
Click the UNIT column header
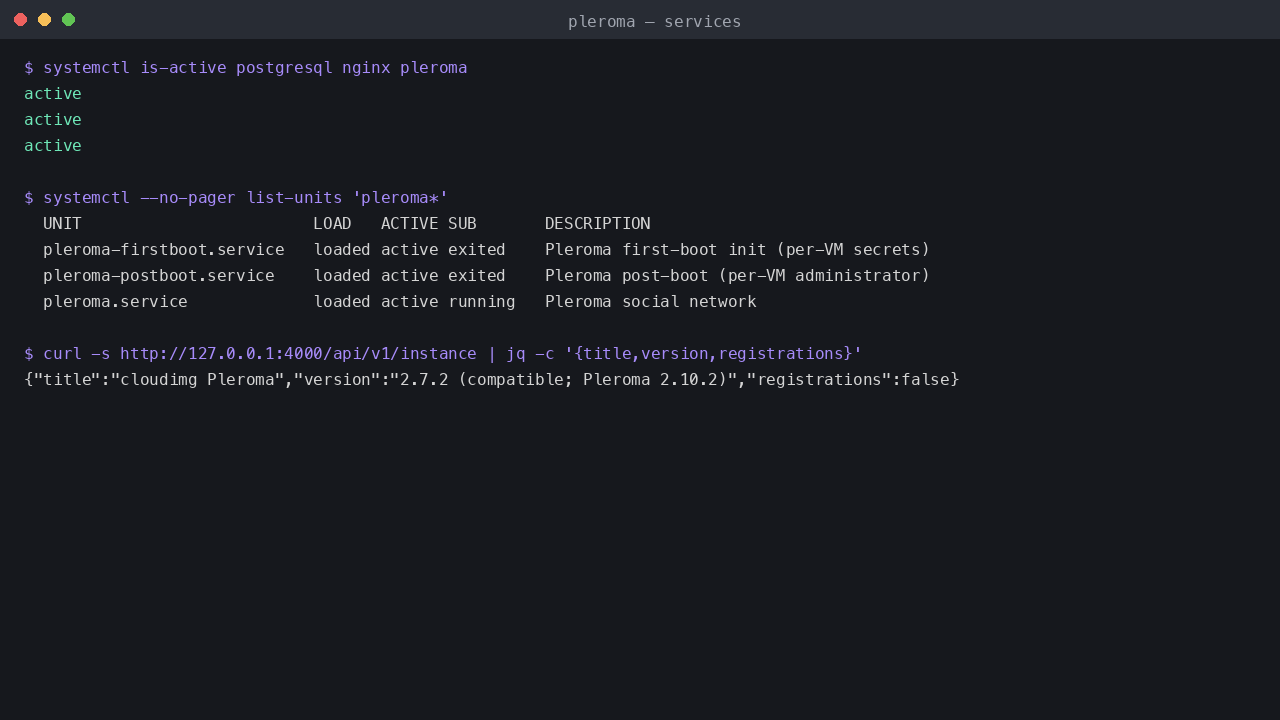coord(62,224)
